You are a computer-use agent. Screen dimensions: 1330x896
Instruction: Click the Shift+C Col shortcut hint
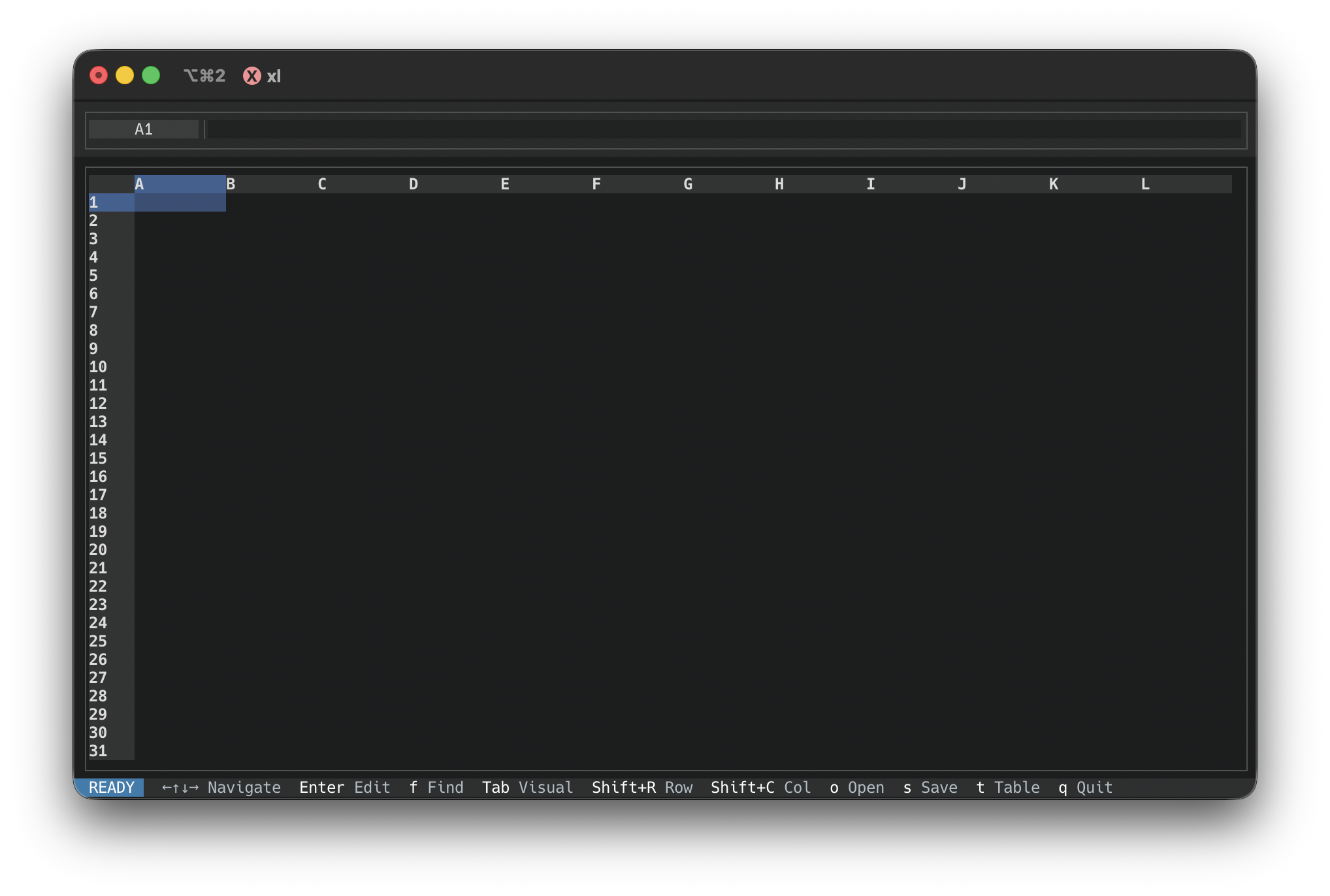point(761,788)
